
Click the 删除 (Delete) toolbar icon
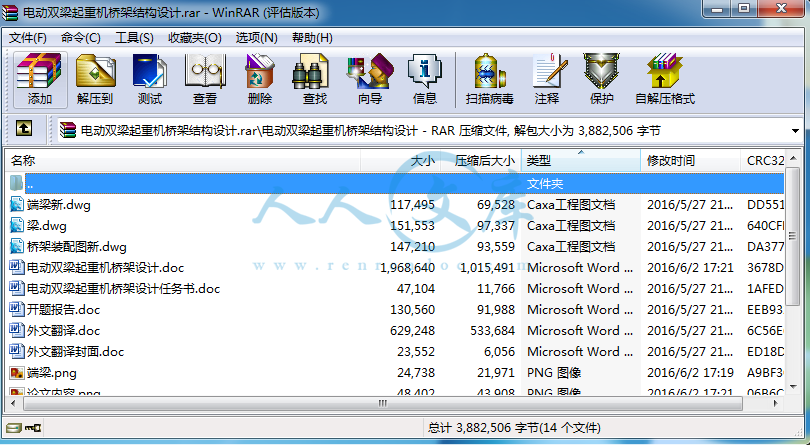click(260, 80)
